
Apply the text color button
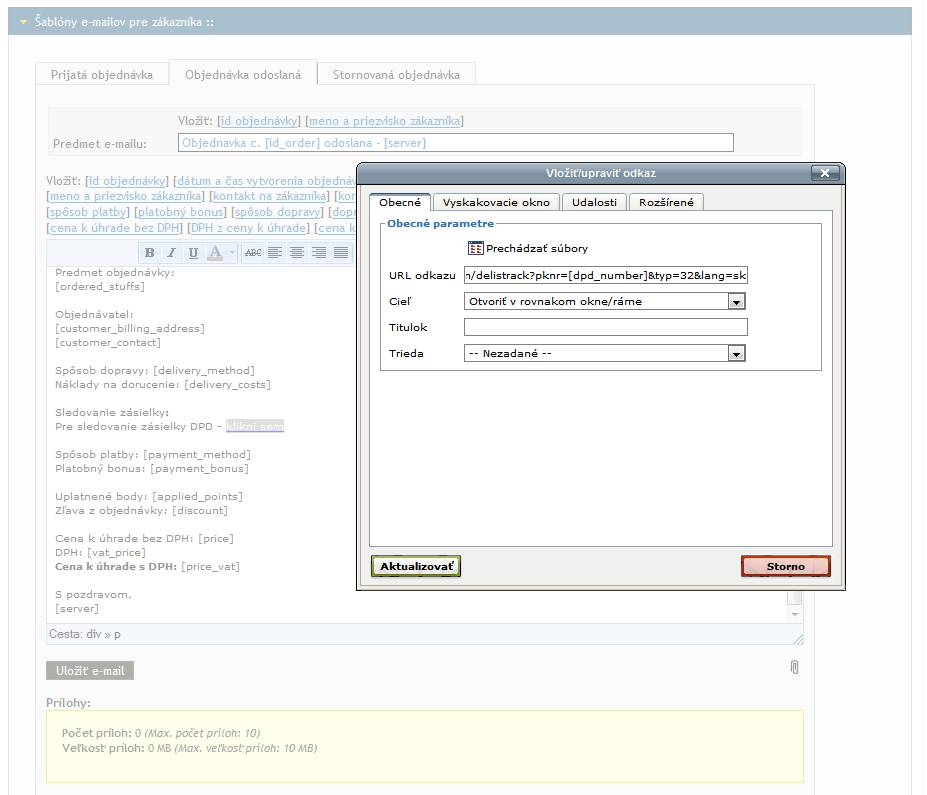[x=214, y=253]
